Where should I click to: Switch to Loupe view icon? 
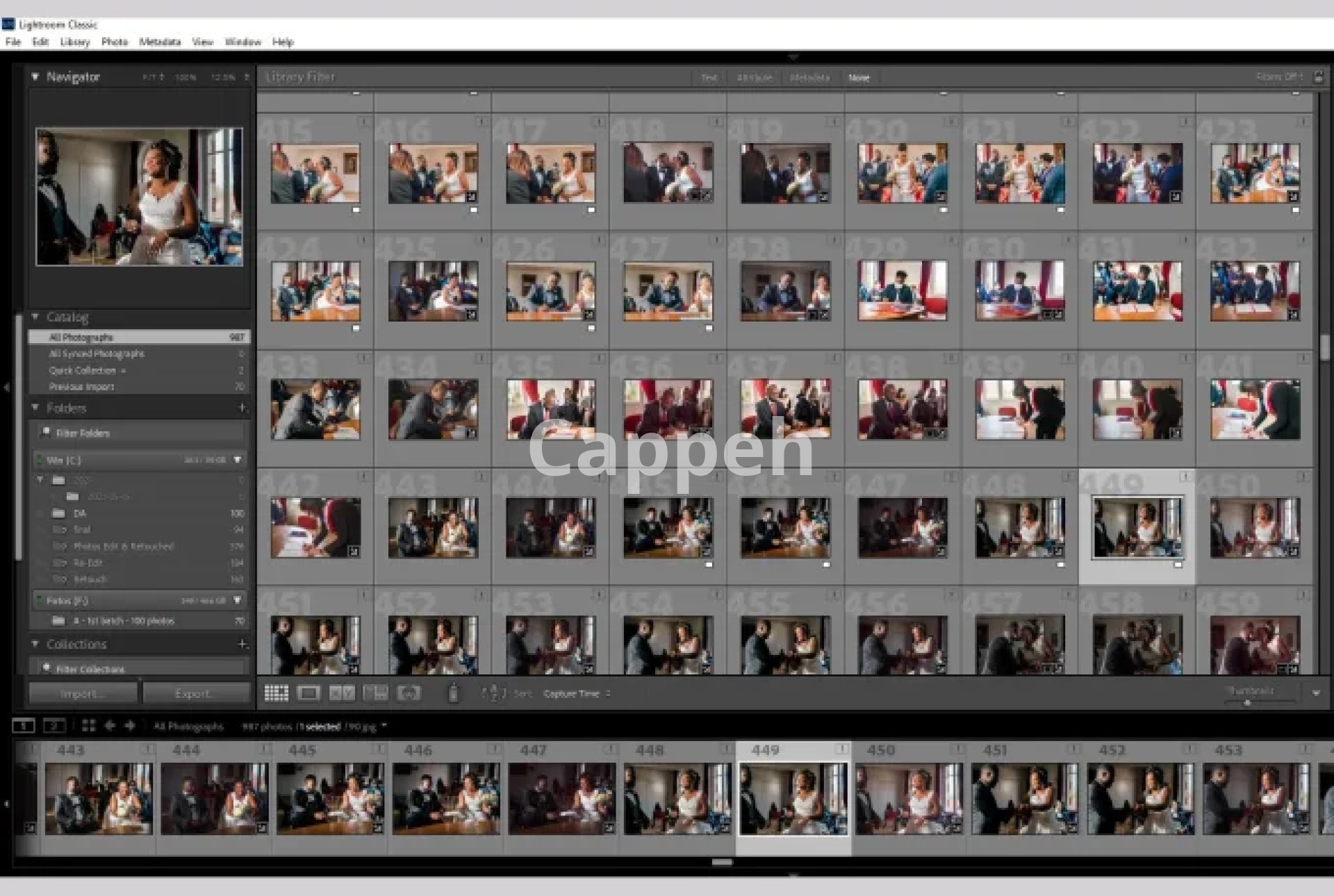(308, 693)
